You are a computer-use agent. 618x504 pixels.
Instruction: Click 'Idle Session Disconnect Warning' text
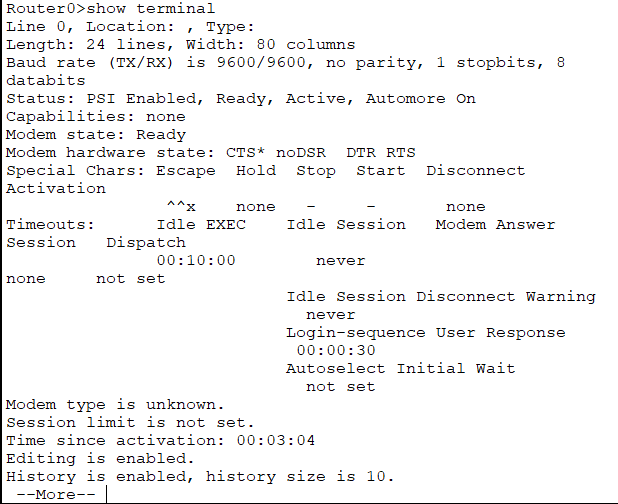(441, 297)
